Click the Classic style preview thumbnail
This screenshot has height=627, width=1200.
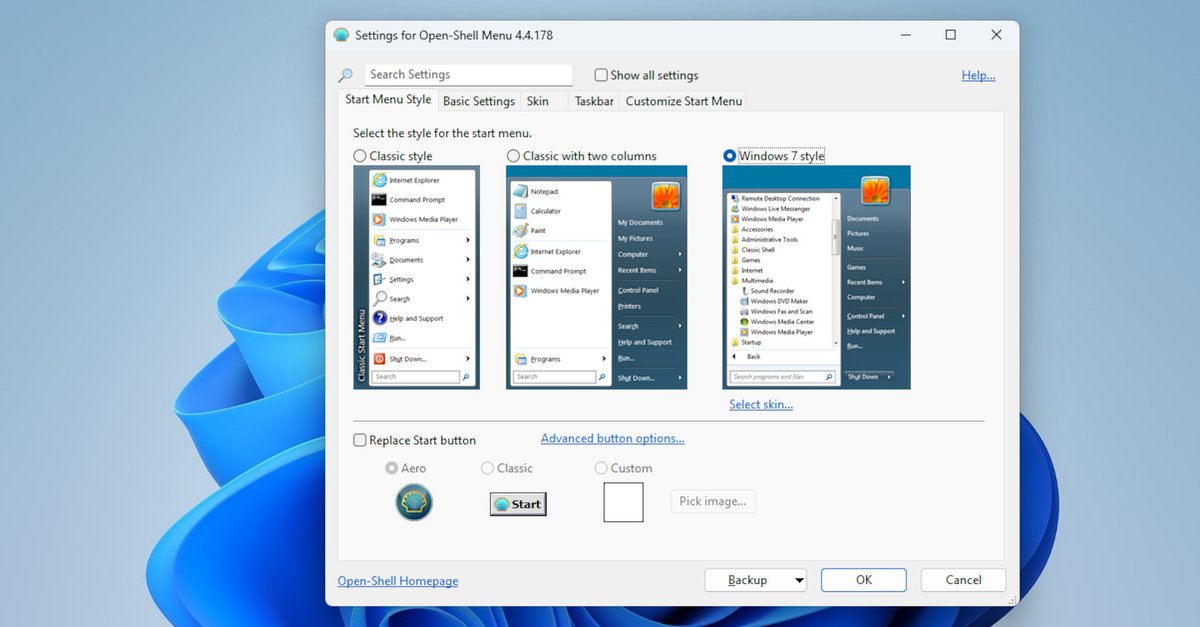point(416,277)
